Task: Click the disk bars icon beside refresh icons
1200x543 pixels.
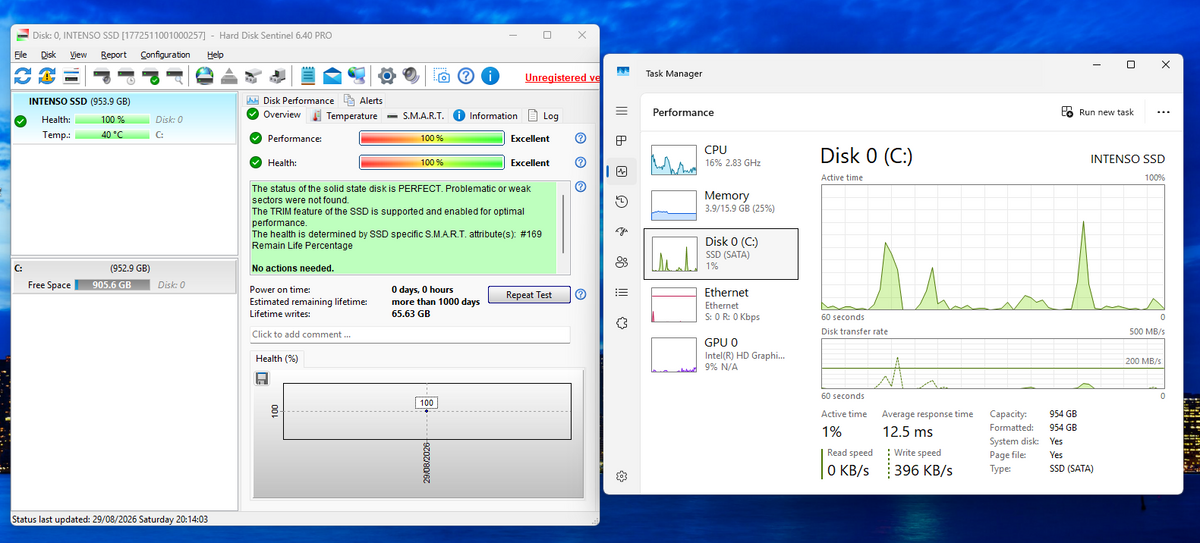Action: [72, 76]
